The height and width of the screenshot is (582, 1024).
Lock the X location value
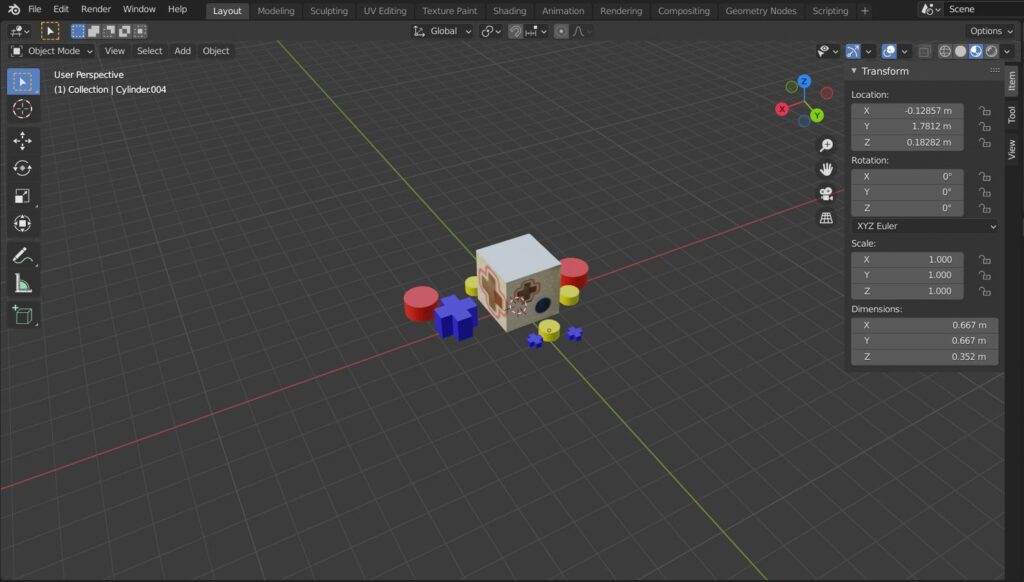click(984, 111)
